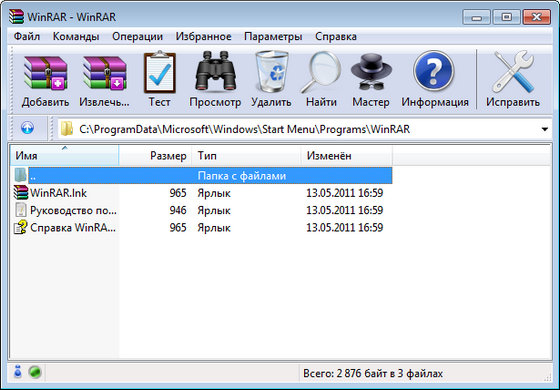This screenshot has width=560, height=390.
Task: Open the Параметры menu
Action: (273, 36)
